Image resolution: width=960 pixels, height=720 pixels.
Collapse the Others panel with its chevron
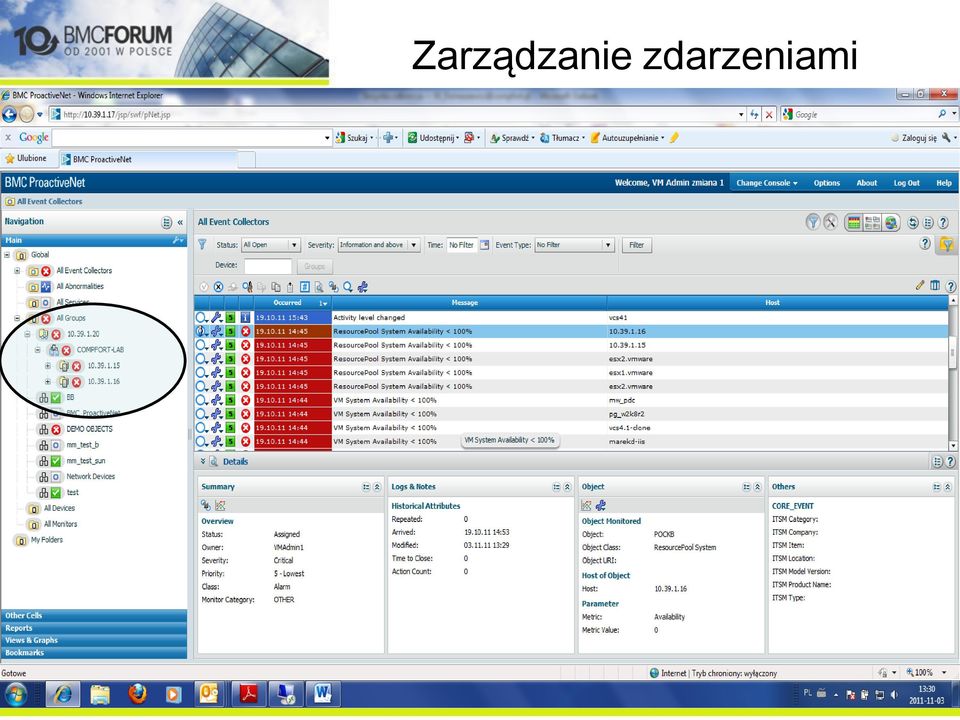pyautogui.click(x=947, y=487)
